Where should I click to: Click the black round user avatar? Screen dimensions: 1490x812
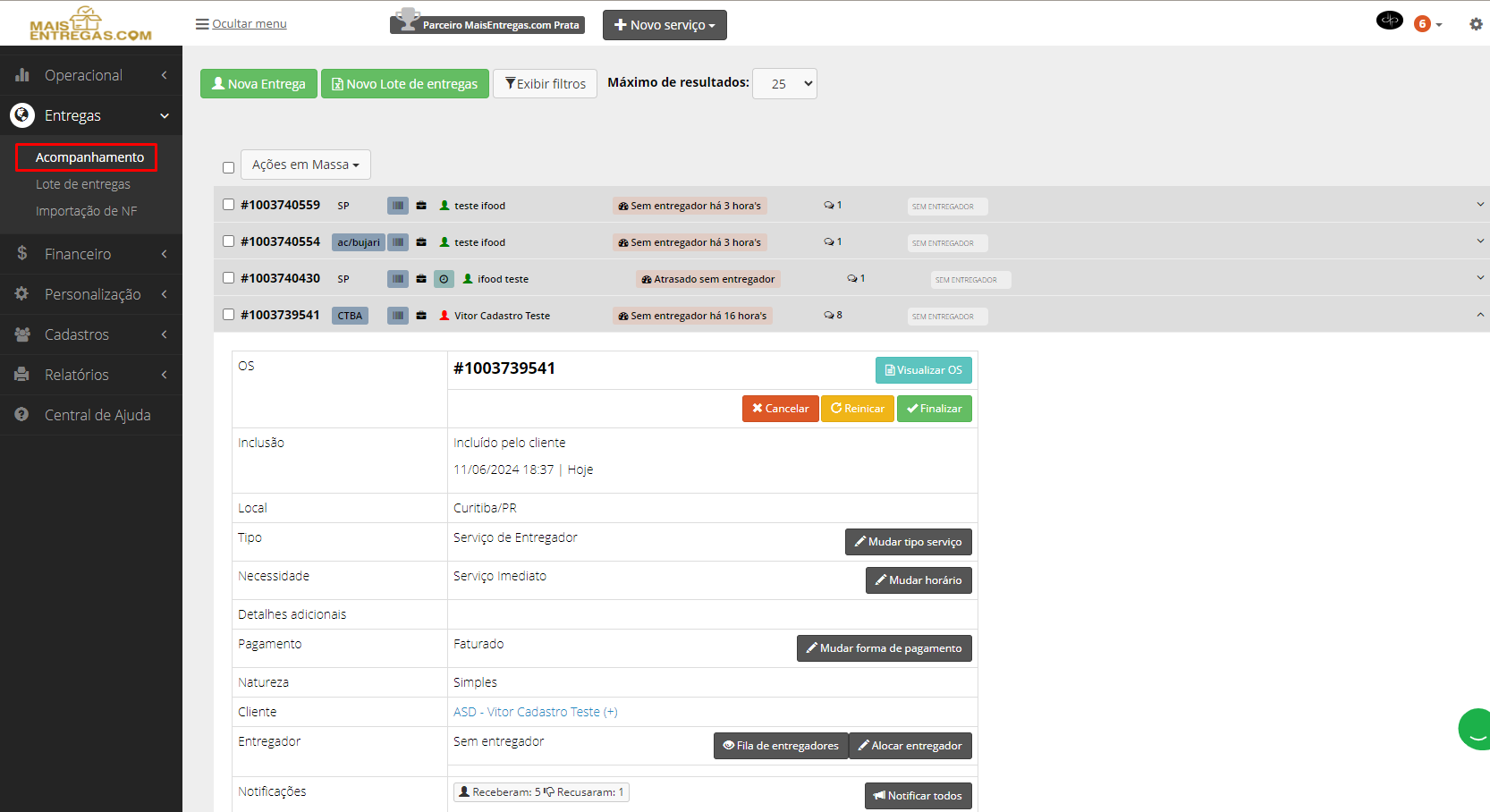pos(1390,20)
